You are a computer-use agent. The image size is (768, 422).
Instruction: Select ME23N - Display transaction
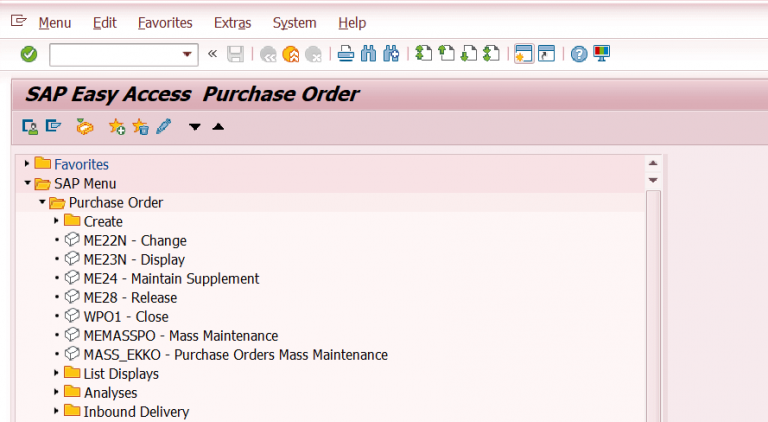(x=133, y=260)
